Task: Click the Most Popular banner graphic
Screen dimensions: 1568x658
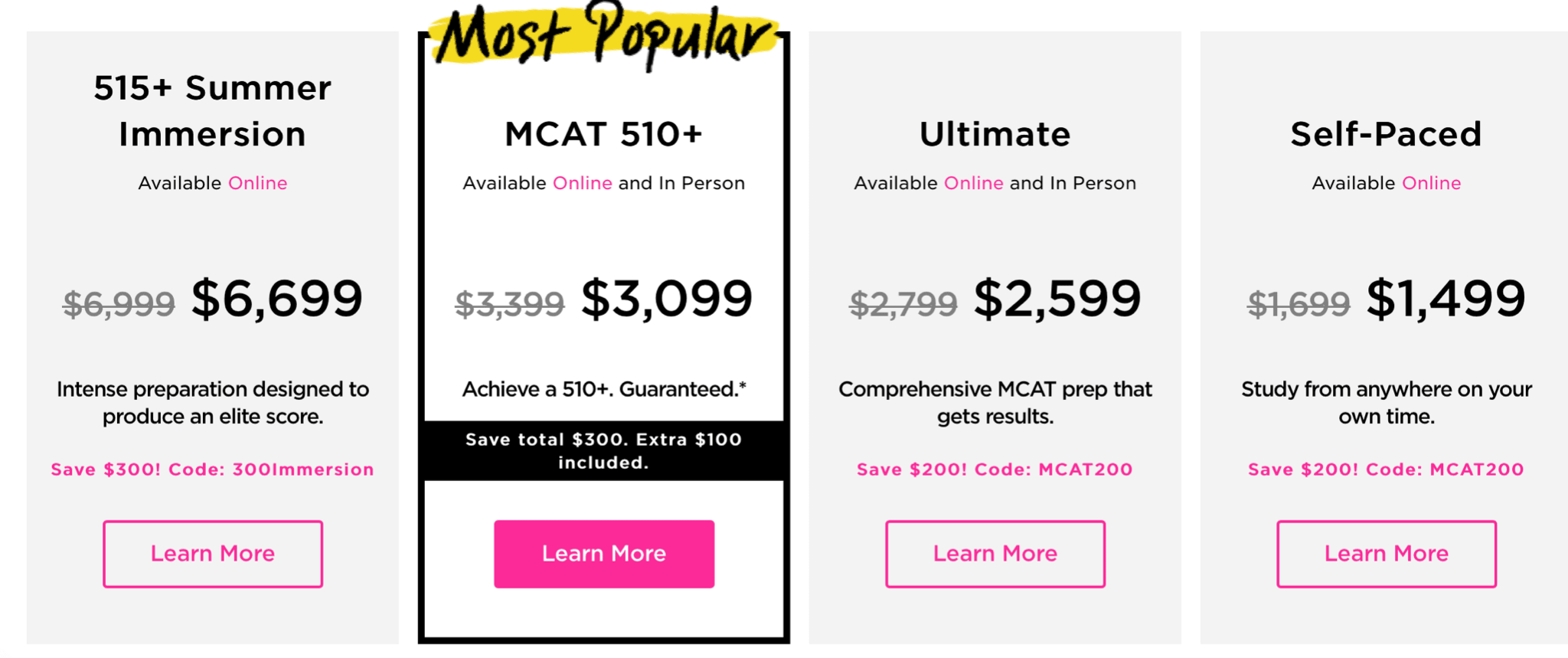Action: tap(604, 34)
